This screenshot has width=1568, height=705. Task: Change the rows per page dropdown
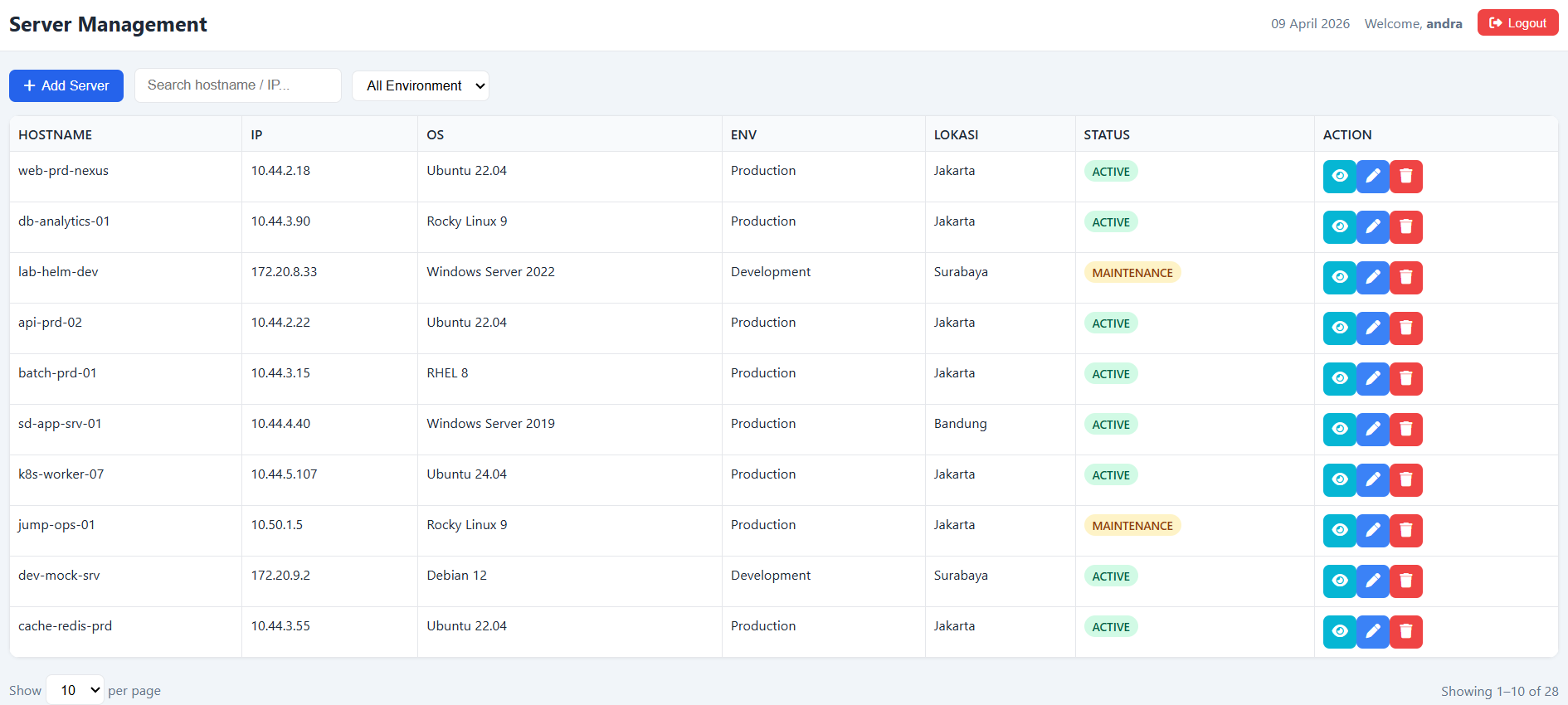75,690
